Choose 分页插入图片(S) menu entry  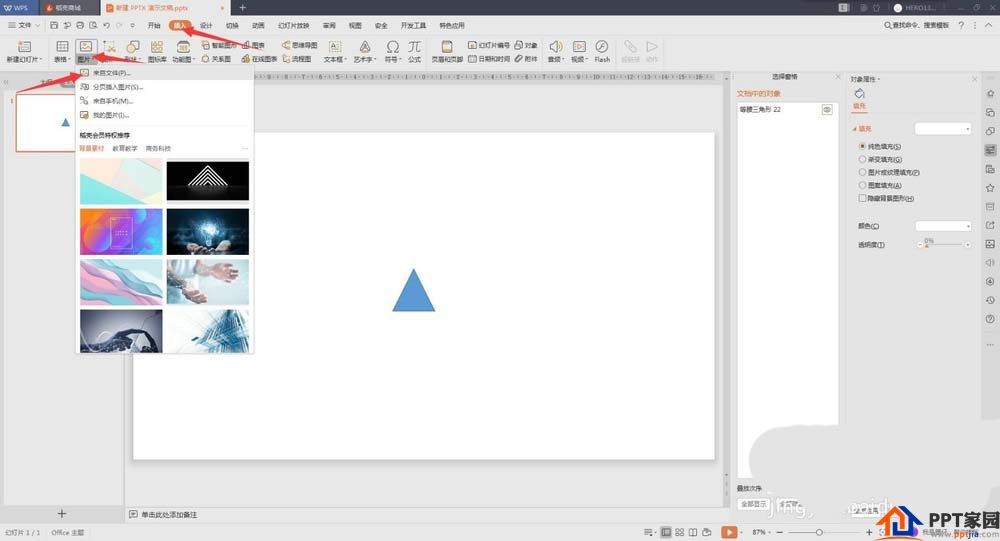(165, 87)
